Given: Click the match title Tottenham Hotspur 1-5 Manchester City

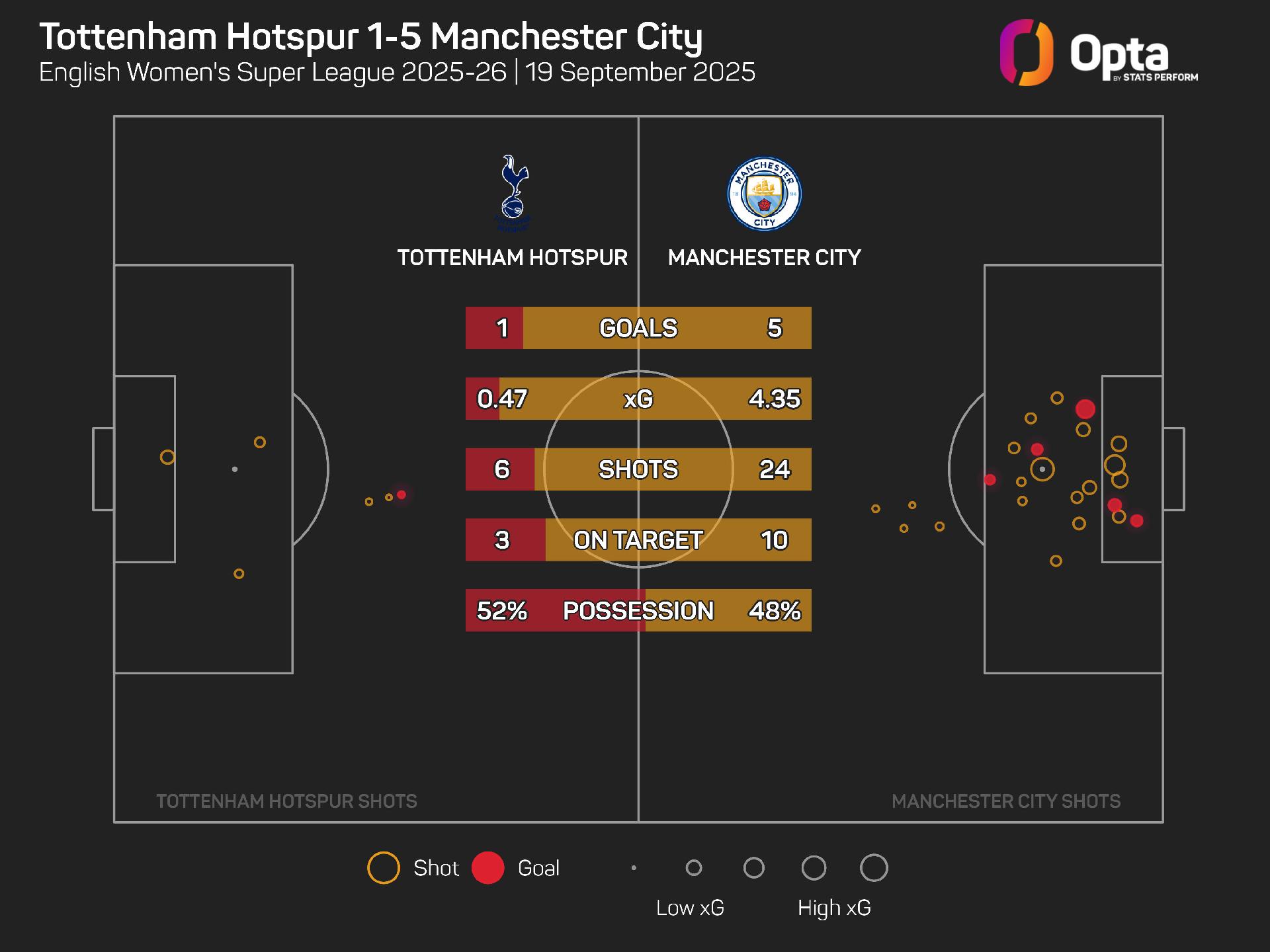Looking at the screenshot, I should click(371, 36).
